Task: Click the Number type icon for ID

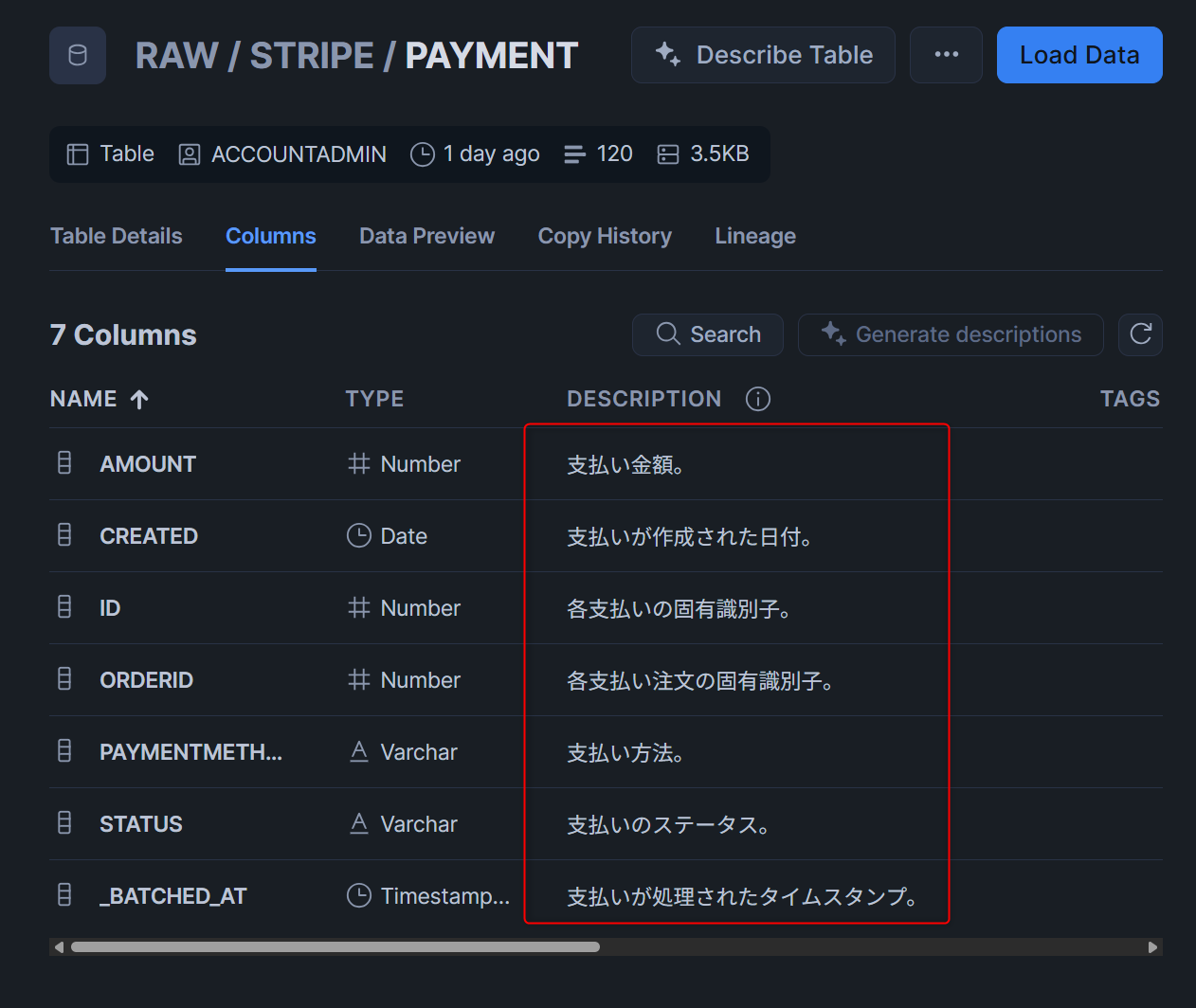Action: (358, 607)
